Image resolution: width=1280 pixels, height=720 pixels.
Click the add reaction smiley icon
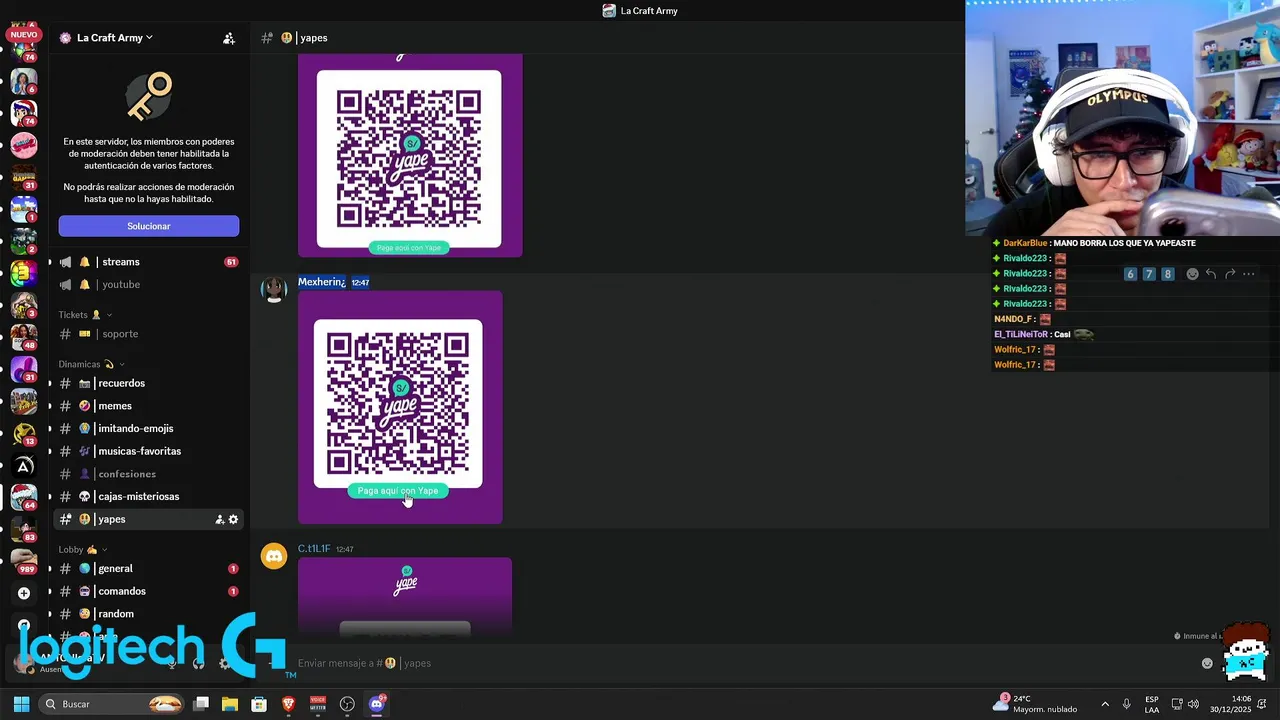1192,274
